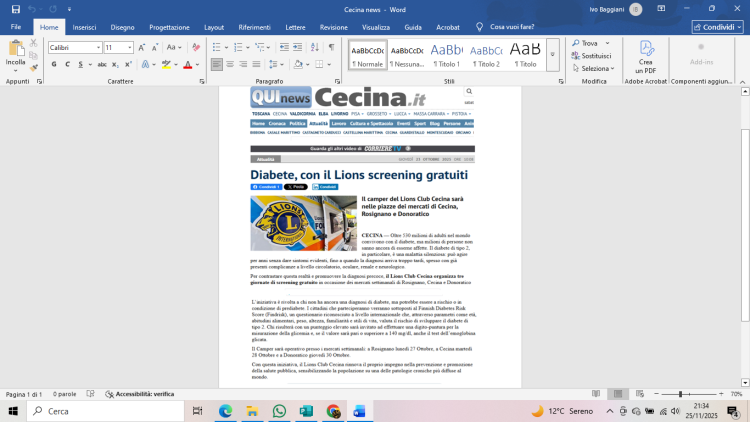Clear all formatting with the eraser A icon

coord(196,47)
